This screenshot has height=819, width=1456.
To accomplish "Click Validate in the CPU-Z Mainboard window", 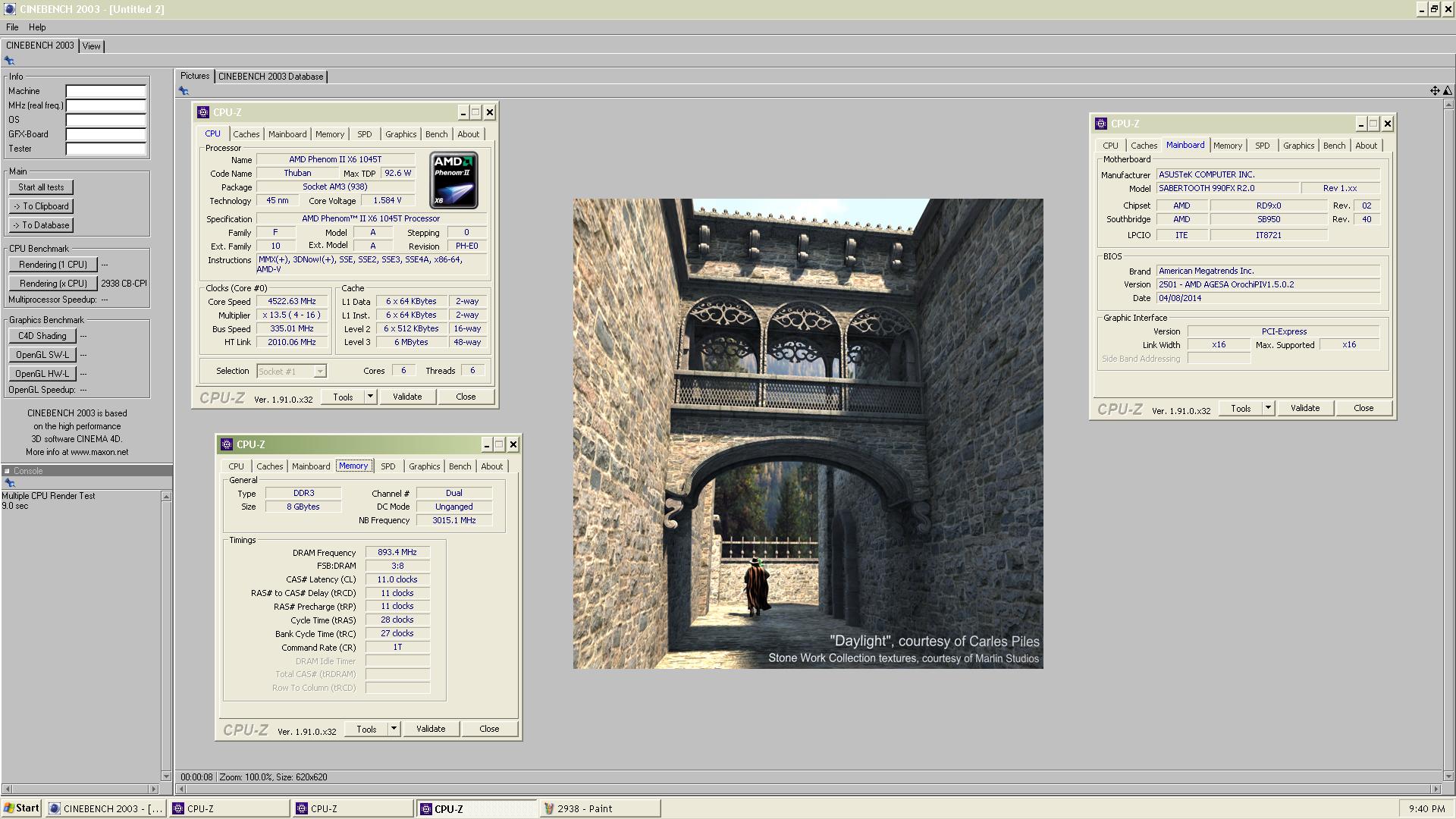I will 1305,408.
